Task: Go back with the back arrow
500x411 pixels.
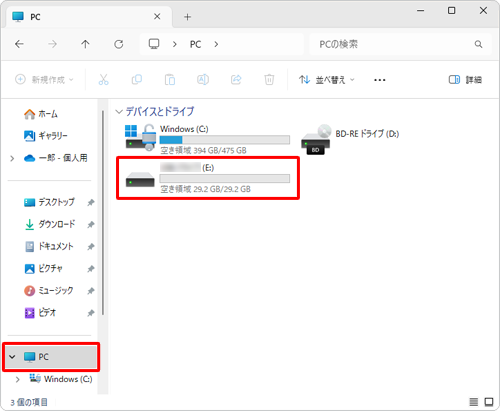Action: click(19, 44)
